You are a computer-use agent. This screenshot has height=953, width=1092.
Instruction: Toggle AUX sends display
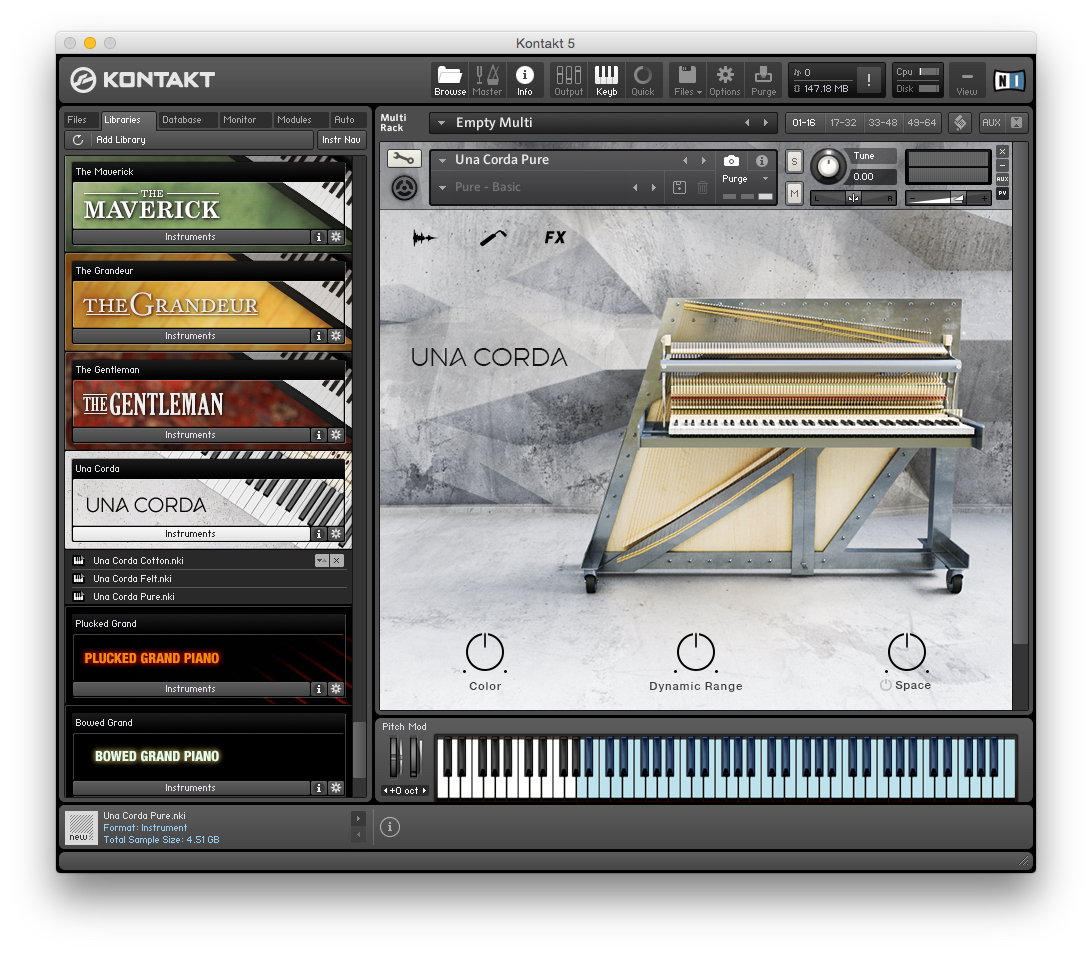point(989,122)
